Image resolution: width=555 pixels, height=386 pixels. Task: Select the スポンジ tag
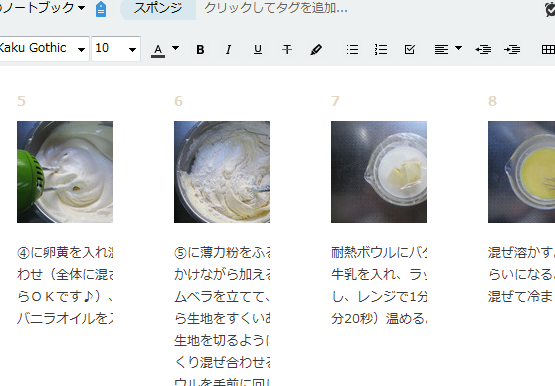coord(158,8)
